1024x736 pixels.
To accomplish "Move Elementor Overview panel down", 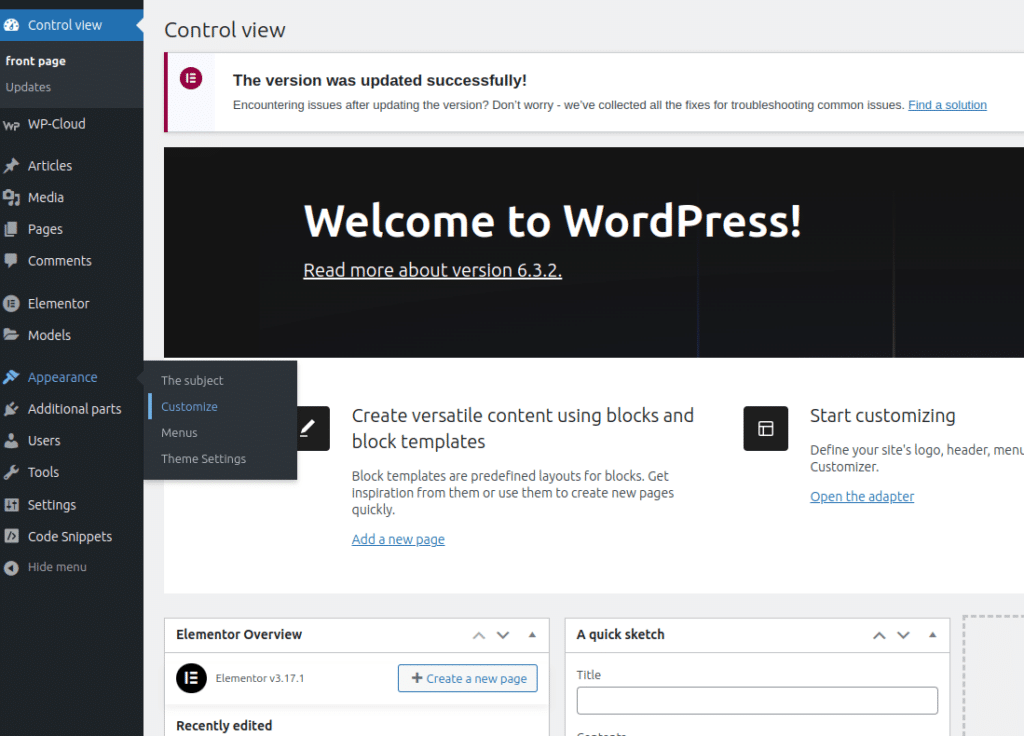I will pos(503,635).
